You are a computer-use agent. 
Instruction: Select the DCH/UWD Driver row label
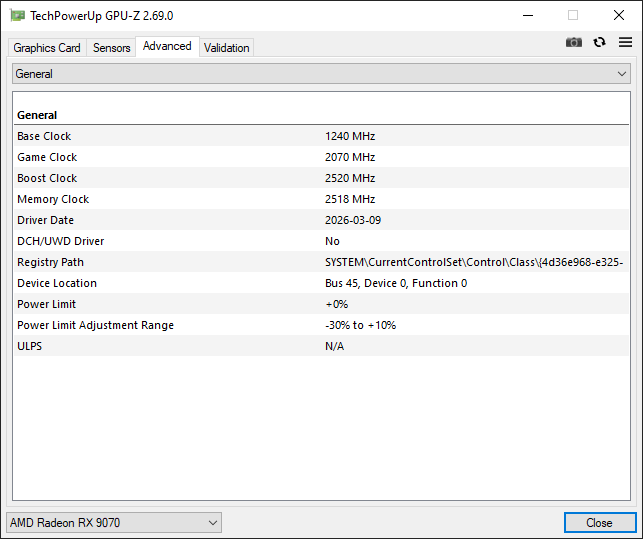pyautogui.click(x=61, y=241)
